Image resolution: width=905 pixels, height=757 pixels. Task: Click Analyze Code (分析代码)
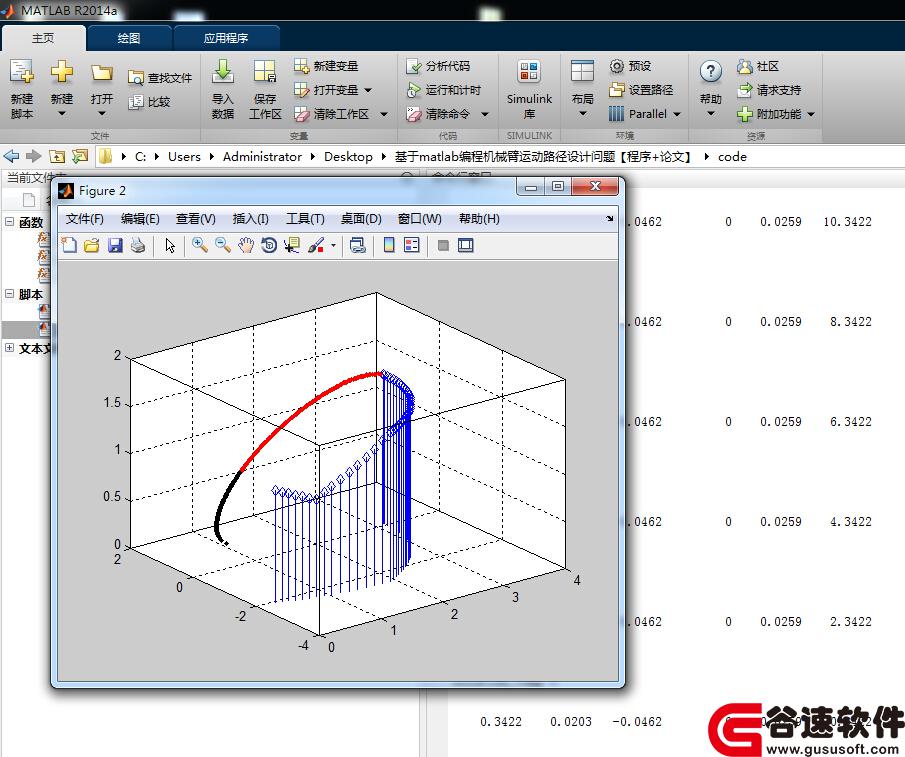tap(438, 66)
